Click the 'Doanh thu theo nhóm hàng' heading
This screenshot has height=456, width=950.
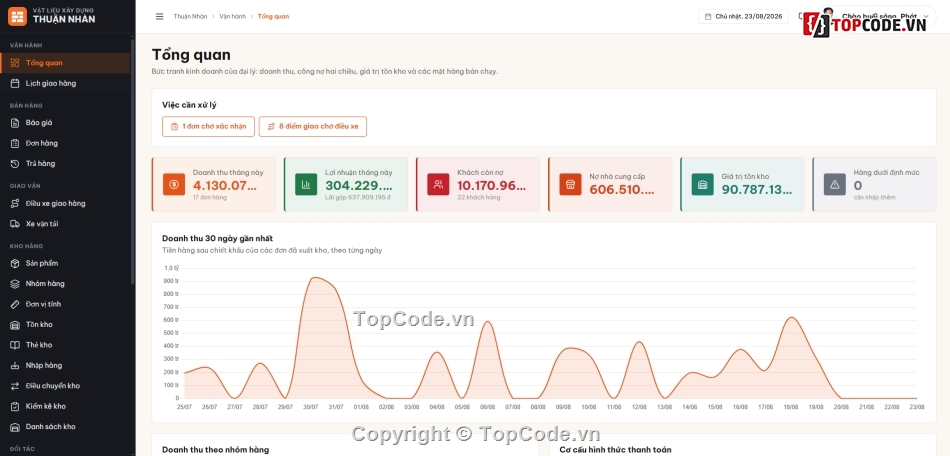215,450
